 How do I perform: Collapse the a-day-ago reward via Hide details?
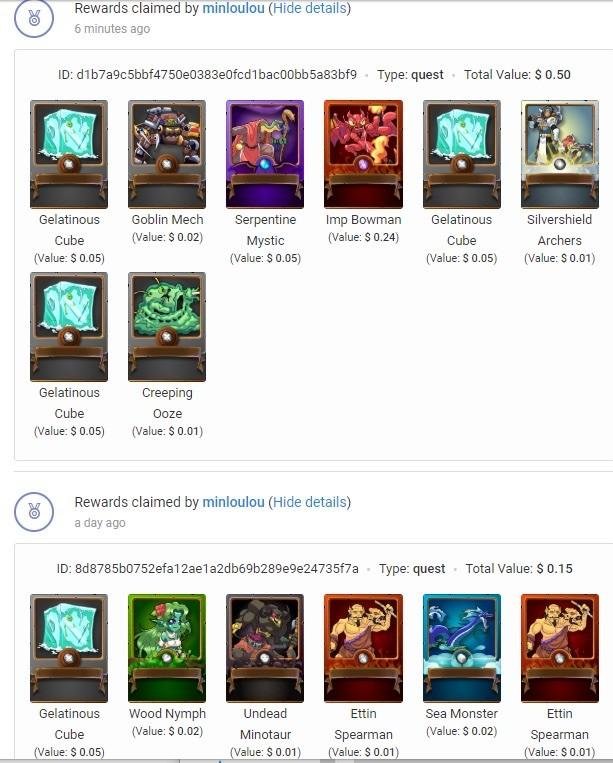[x=309, y=502]
